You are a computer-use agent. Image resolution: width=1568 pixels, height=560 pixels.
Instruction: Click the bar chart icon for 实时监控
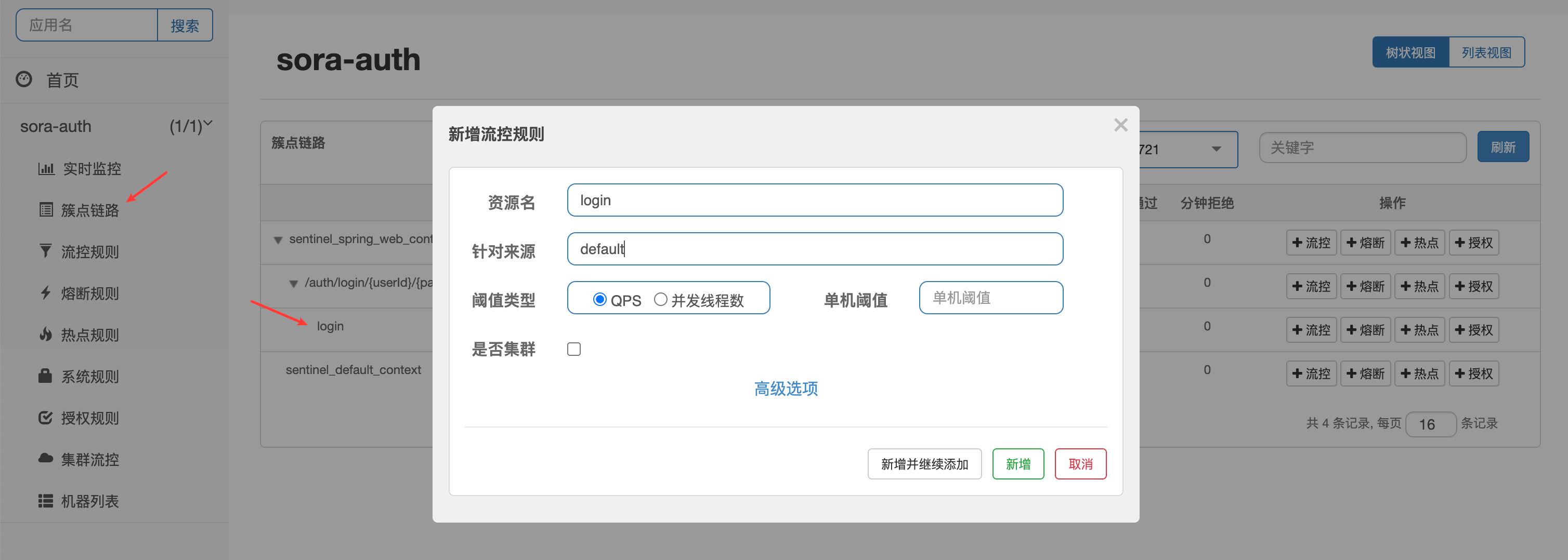coord(46,168)
